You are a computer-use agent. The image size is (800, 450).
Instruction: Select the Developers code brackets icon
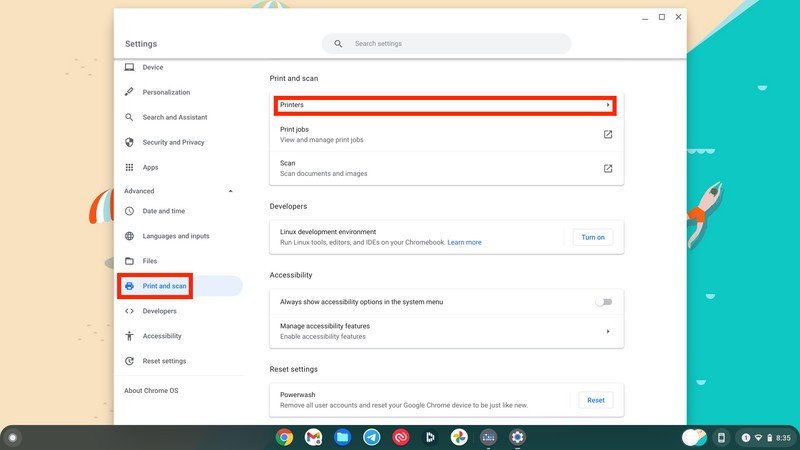coord(130,311)
